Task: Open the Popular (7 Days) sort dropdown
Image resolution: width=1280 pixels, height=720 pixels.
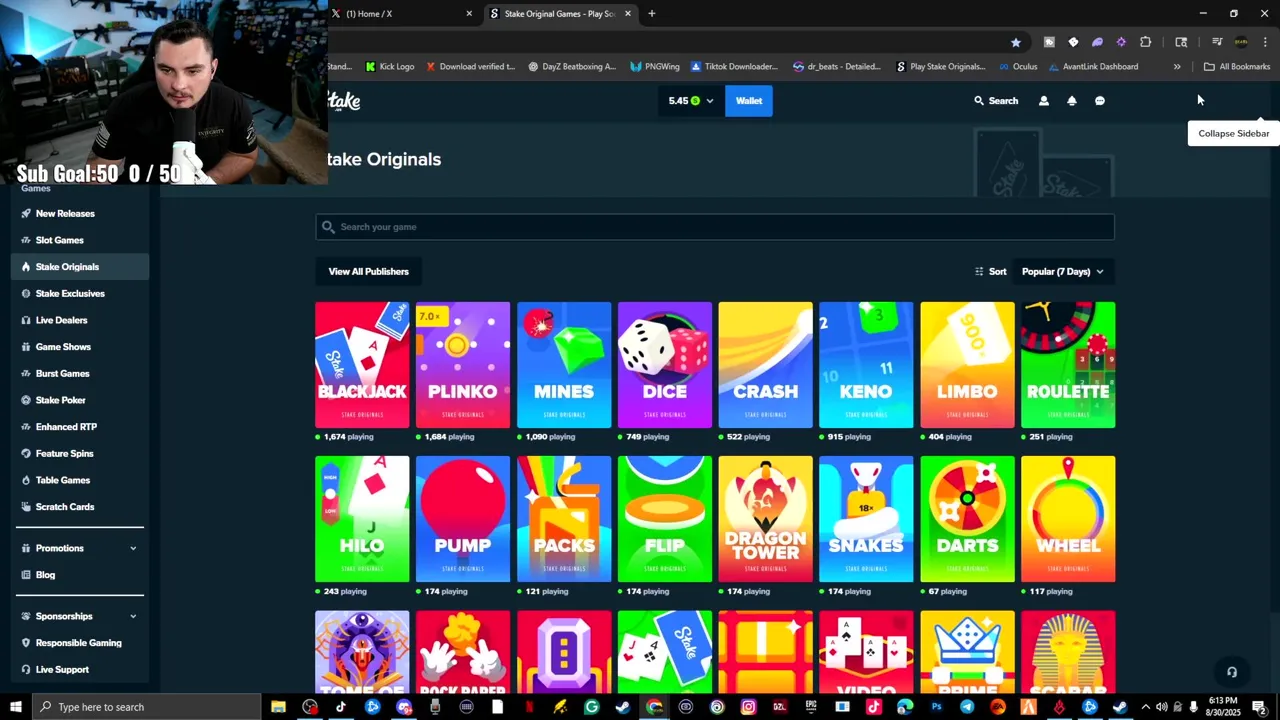Action: pyautogui.click(x=1063, y=271)
